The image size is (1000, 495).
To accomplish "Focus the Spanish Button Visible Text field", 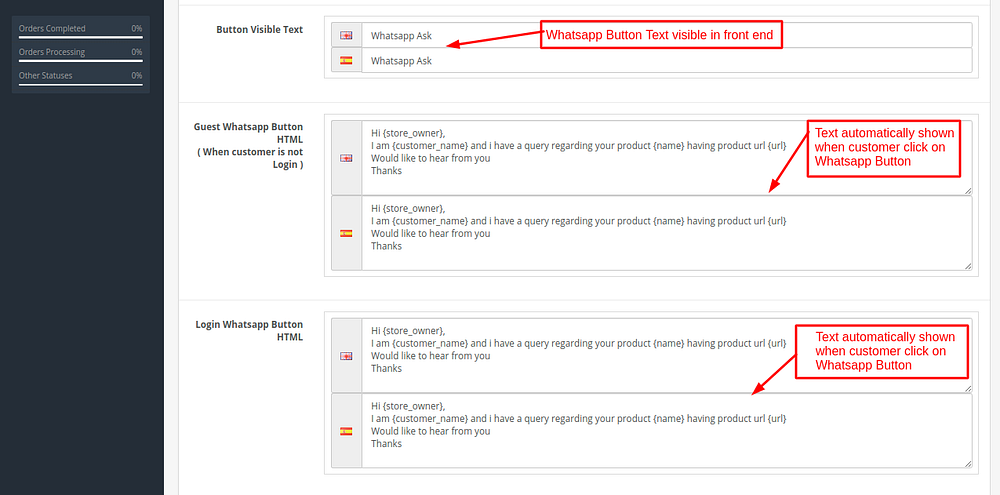I will coord(667,61).
